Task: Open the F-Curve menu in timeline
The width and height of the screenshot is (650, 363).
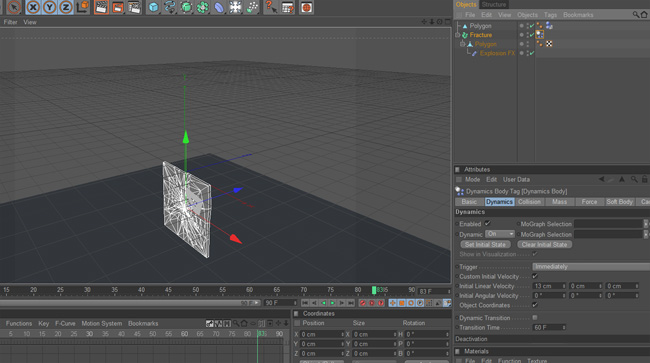Action: (65, 323)
